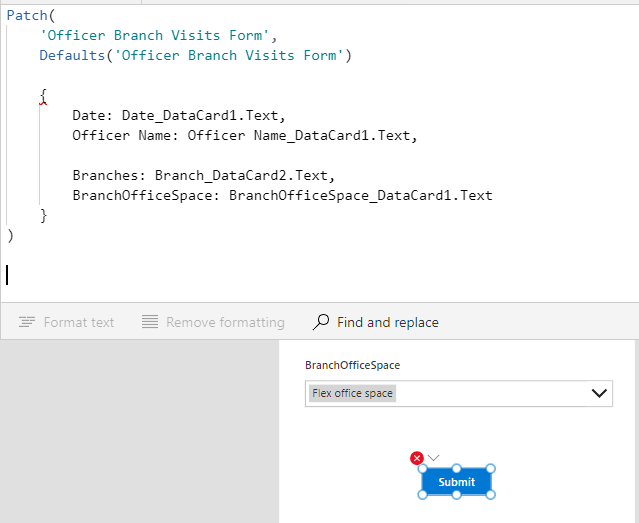
Task: Click the Submit button's top-right selection handle
Action: click(491, 469)
